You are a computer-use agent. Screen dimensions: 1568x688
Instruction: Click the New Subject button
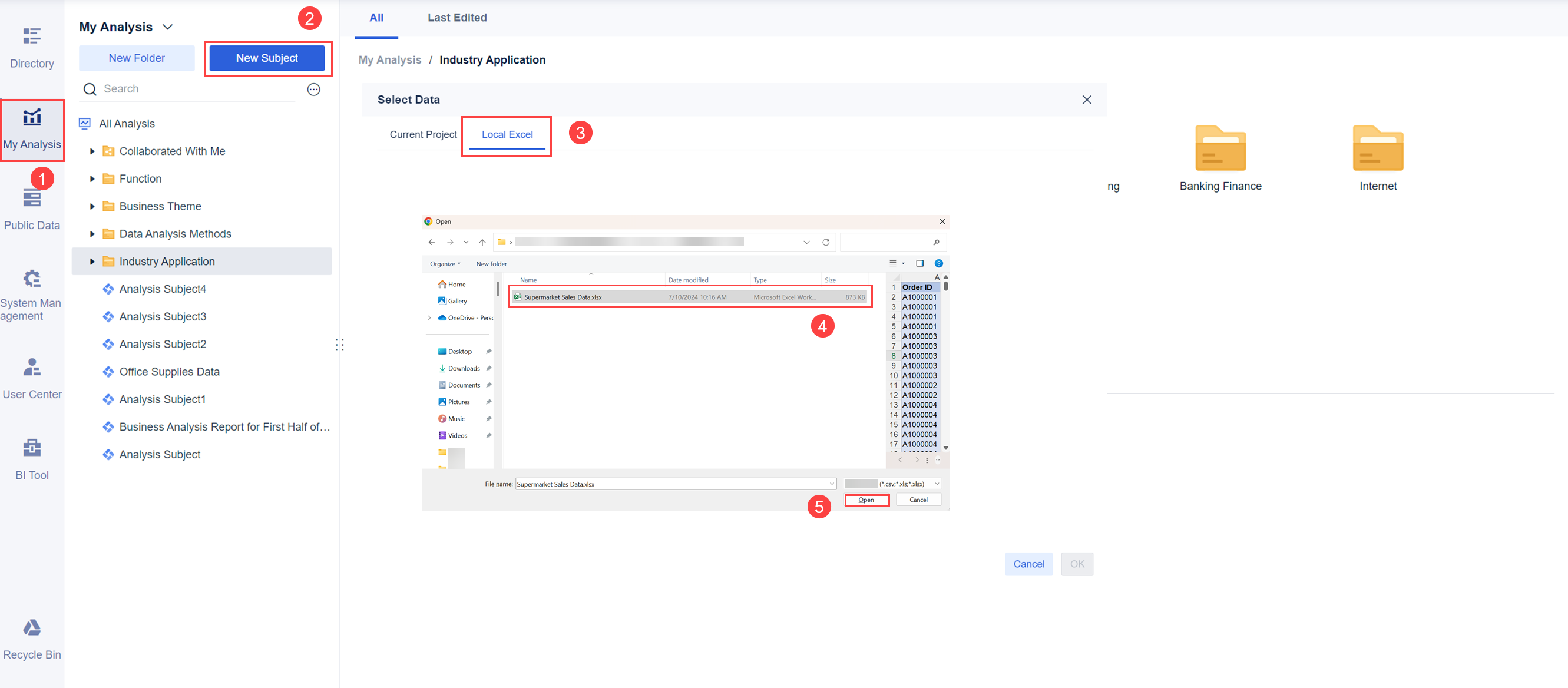pyautogui.click(x=267, y=58)
